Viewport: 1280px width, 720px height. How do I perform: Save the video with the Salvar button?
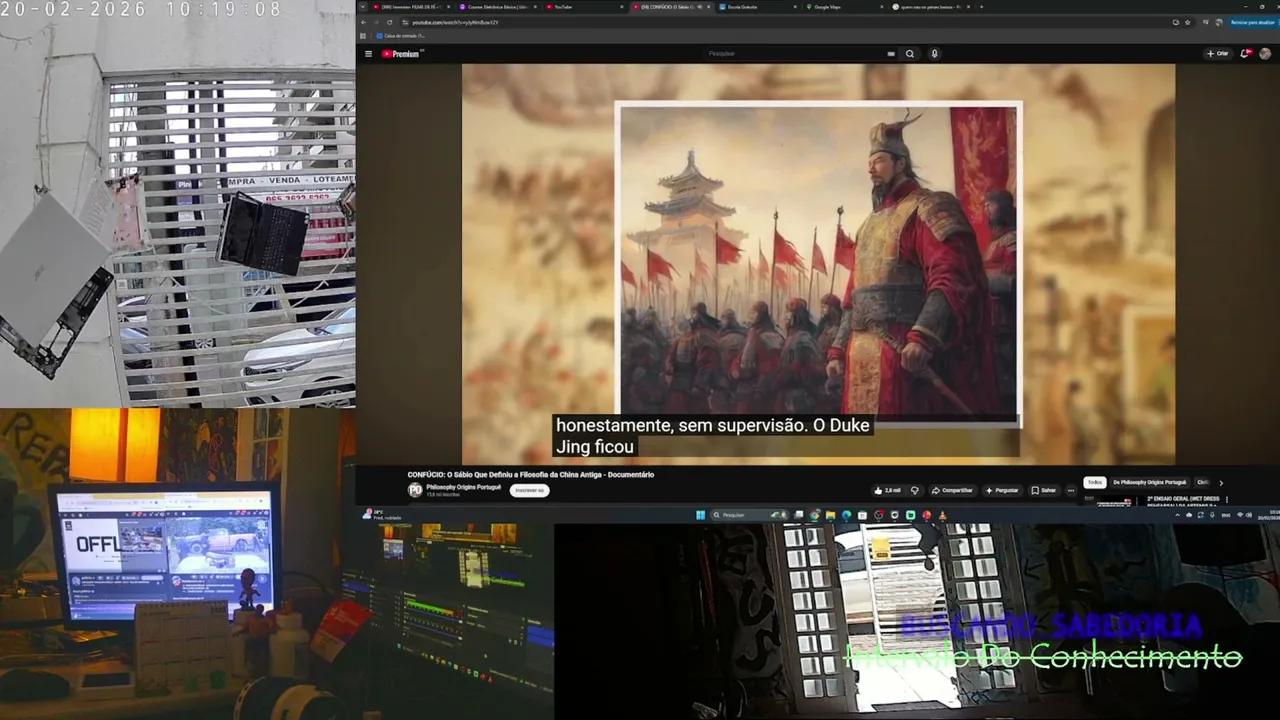point(1044,490)
